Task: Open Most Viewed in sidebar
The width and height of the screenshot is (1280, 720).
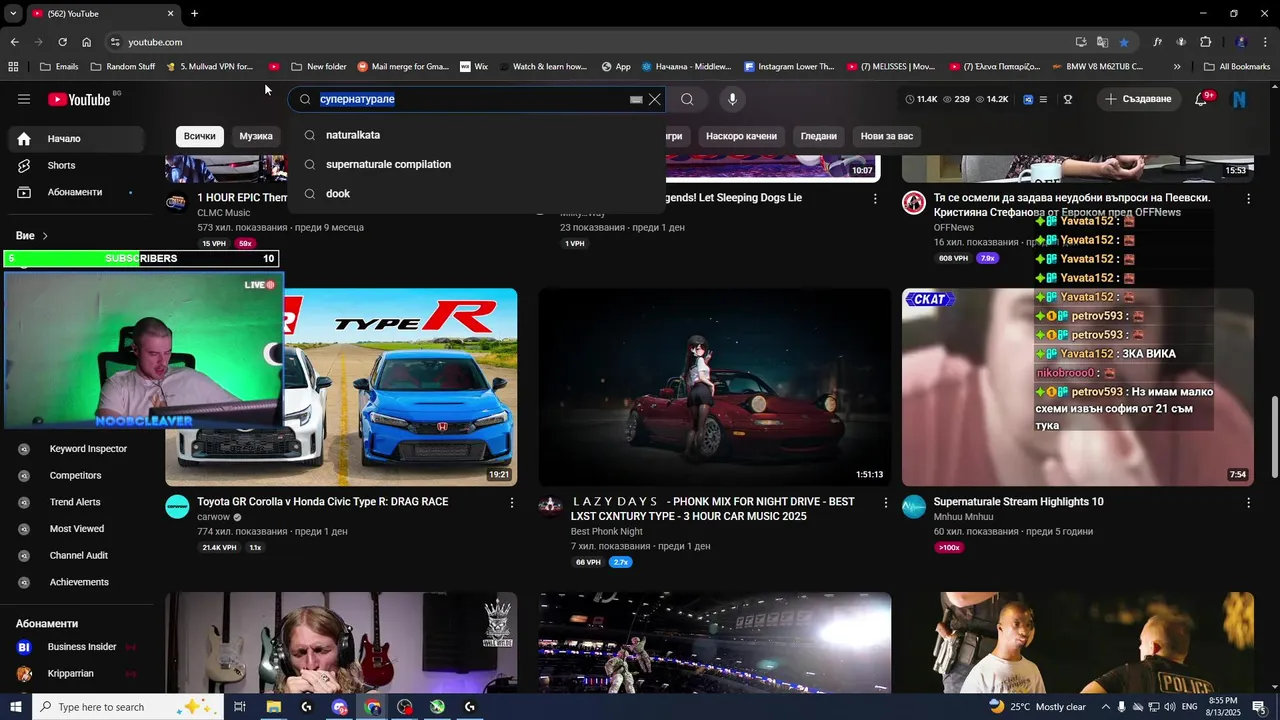Action: point(78,529)
